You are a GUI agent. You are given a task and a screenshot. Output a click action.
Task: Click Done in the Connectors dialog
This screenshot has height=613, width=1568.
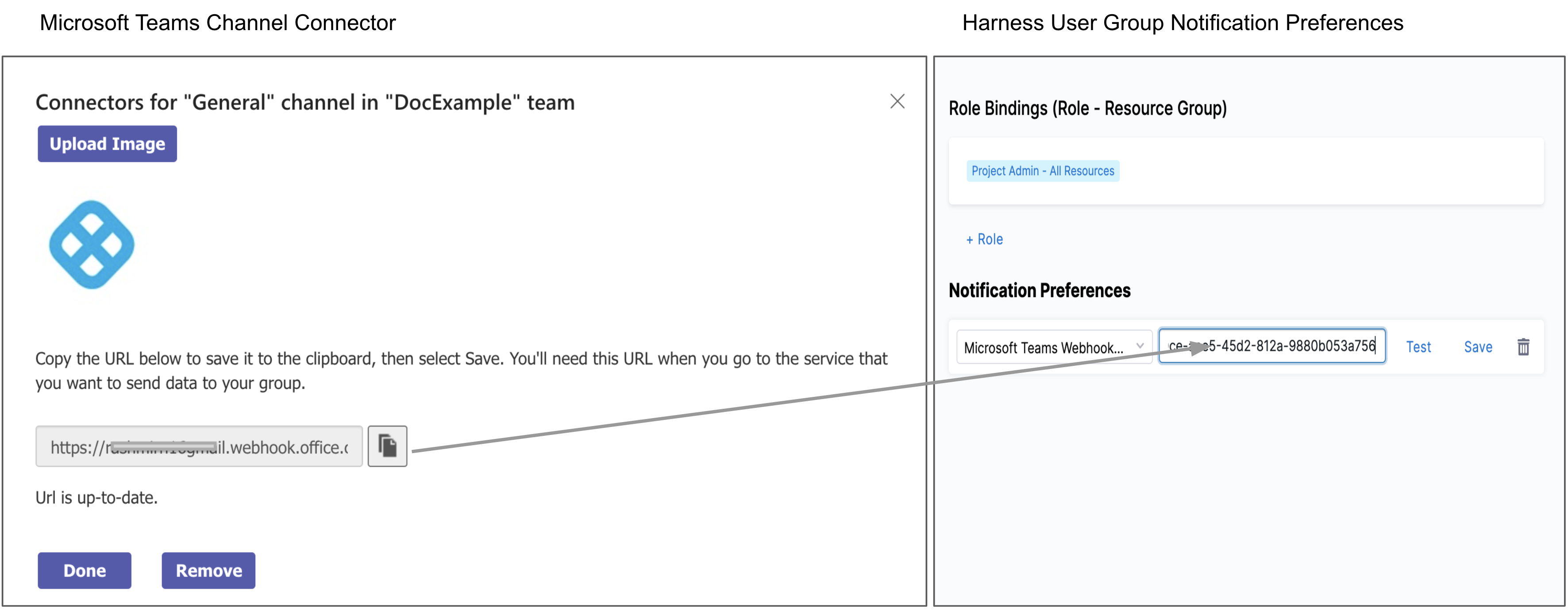coord(85,570)
